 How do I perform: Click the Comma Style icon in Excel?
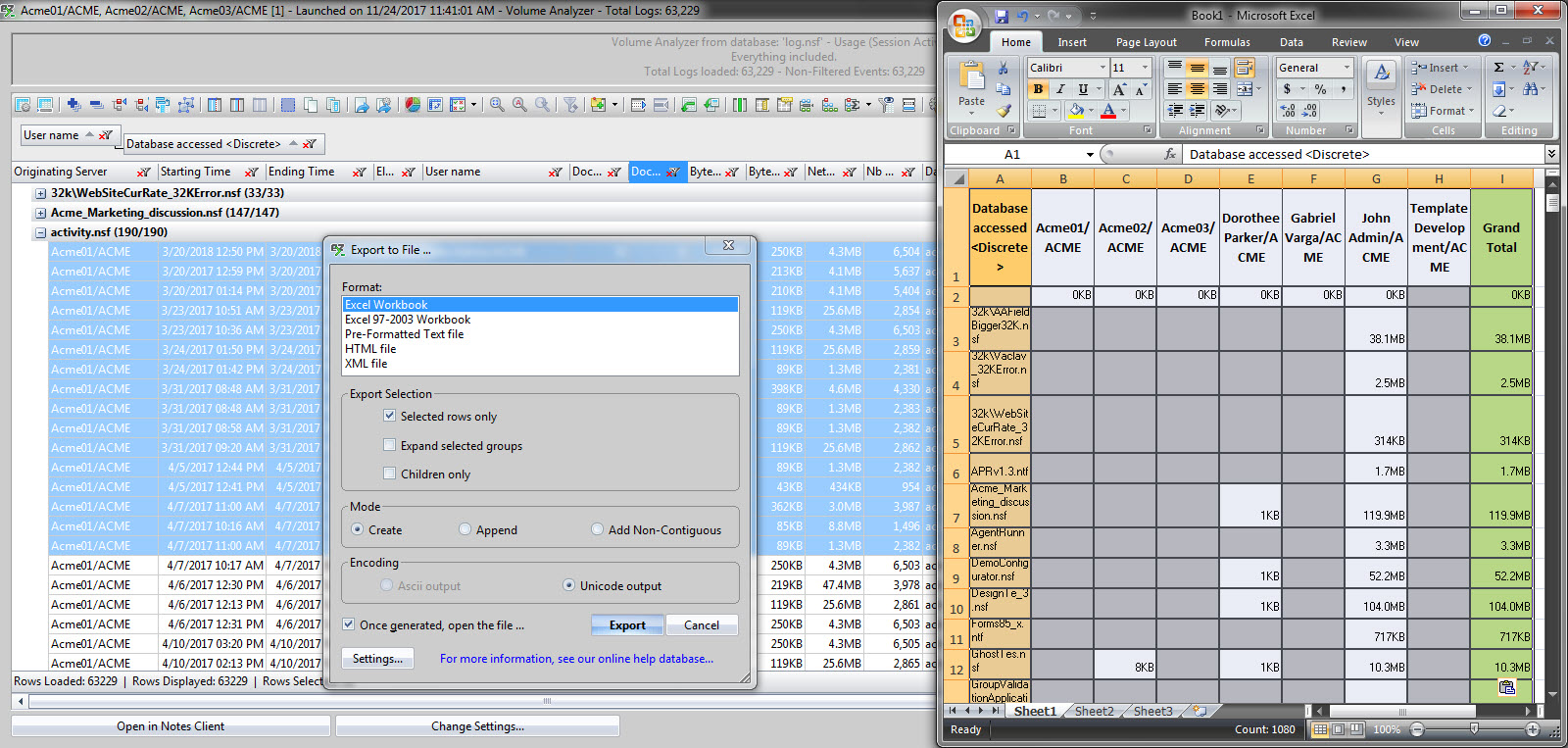point(1343,89)
